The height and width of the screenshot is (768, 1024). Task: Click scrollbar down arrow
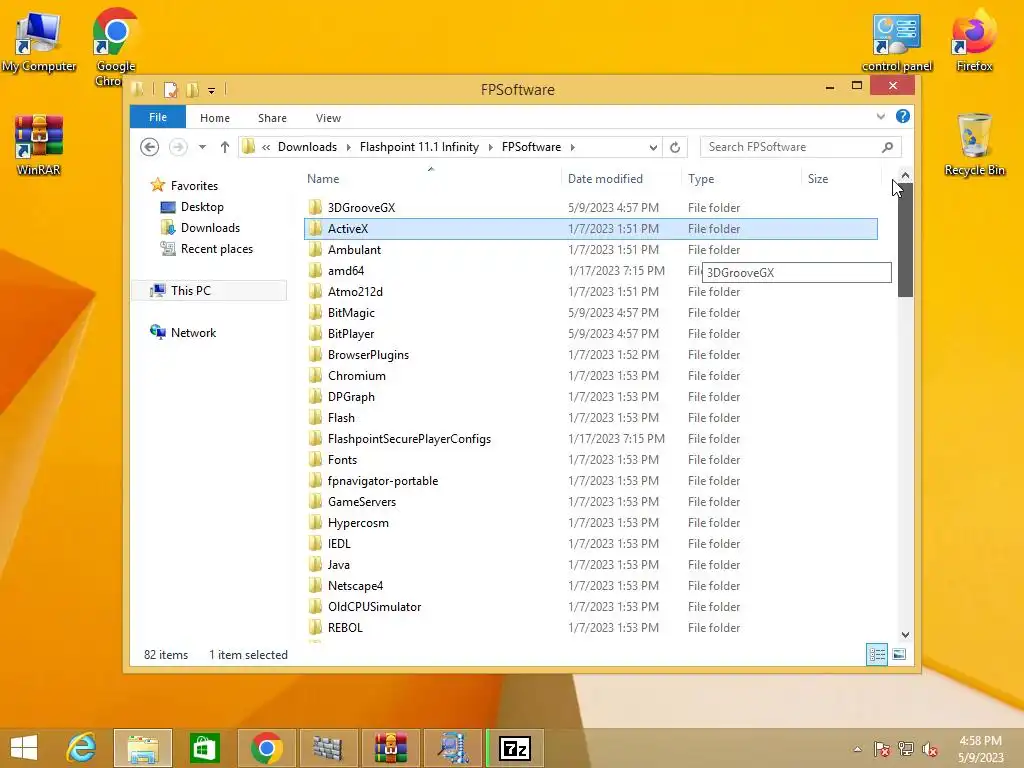[905, 635]
